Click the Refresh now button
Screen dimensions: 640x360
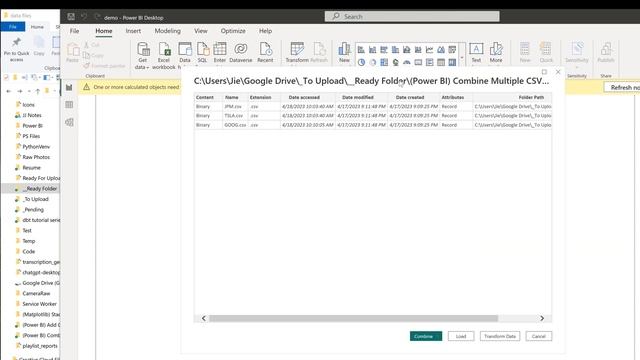(622, 87)
